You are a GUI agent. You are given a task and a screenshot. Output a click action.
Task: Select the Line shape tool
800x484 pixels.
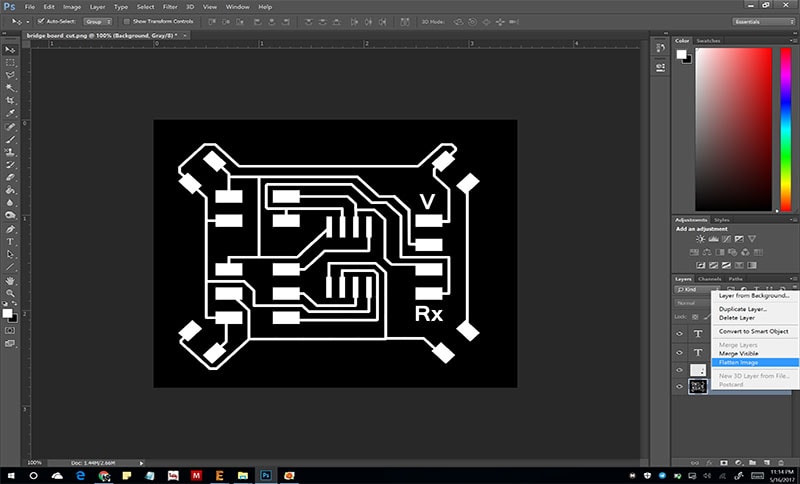coord(10,267)
